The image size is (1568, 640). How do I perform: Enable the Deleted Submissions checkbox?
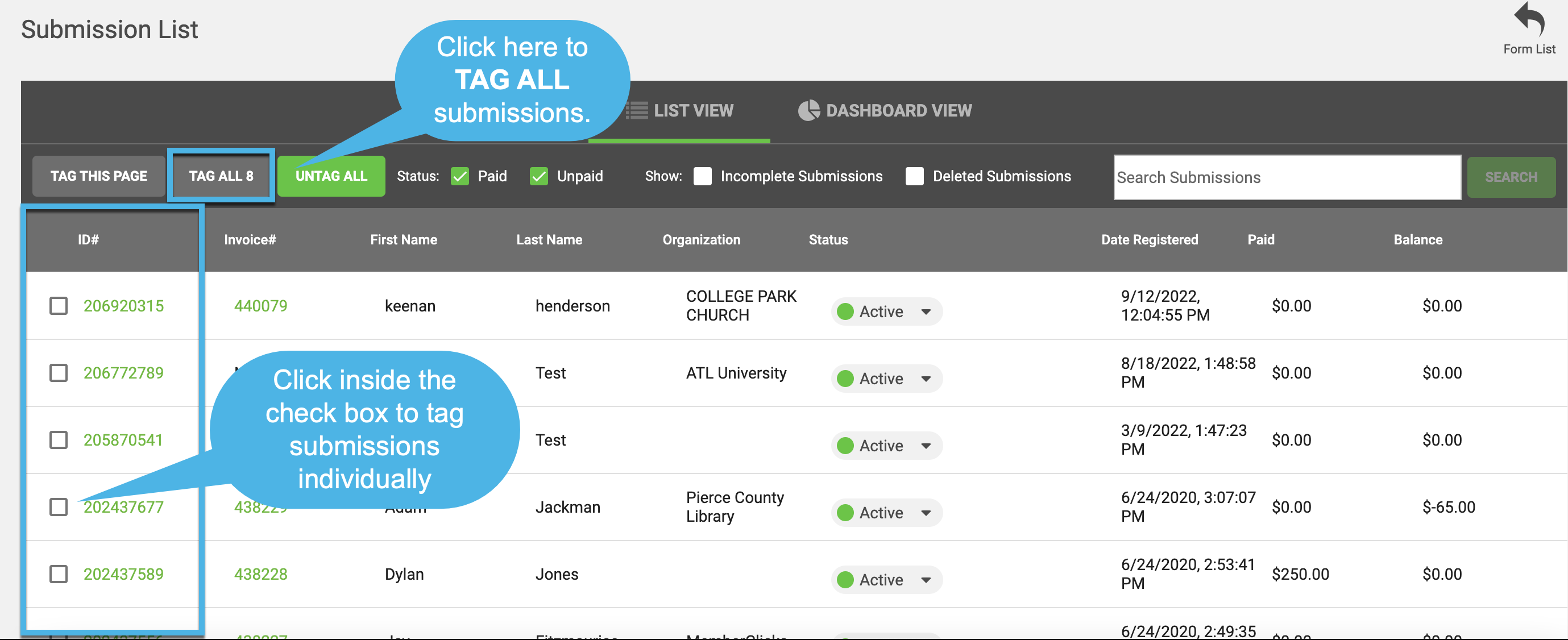click(914, 176)
